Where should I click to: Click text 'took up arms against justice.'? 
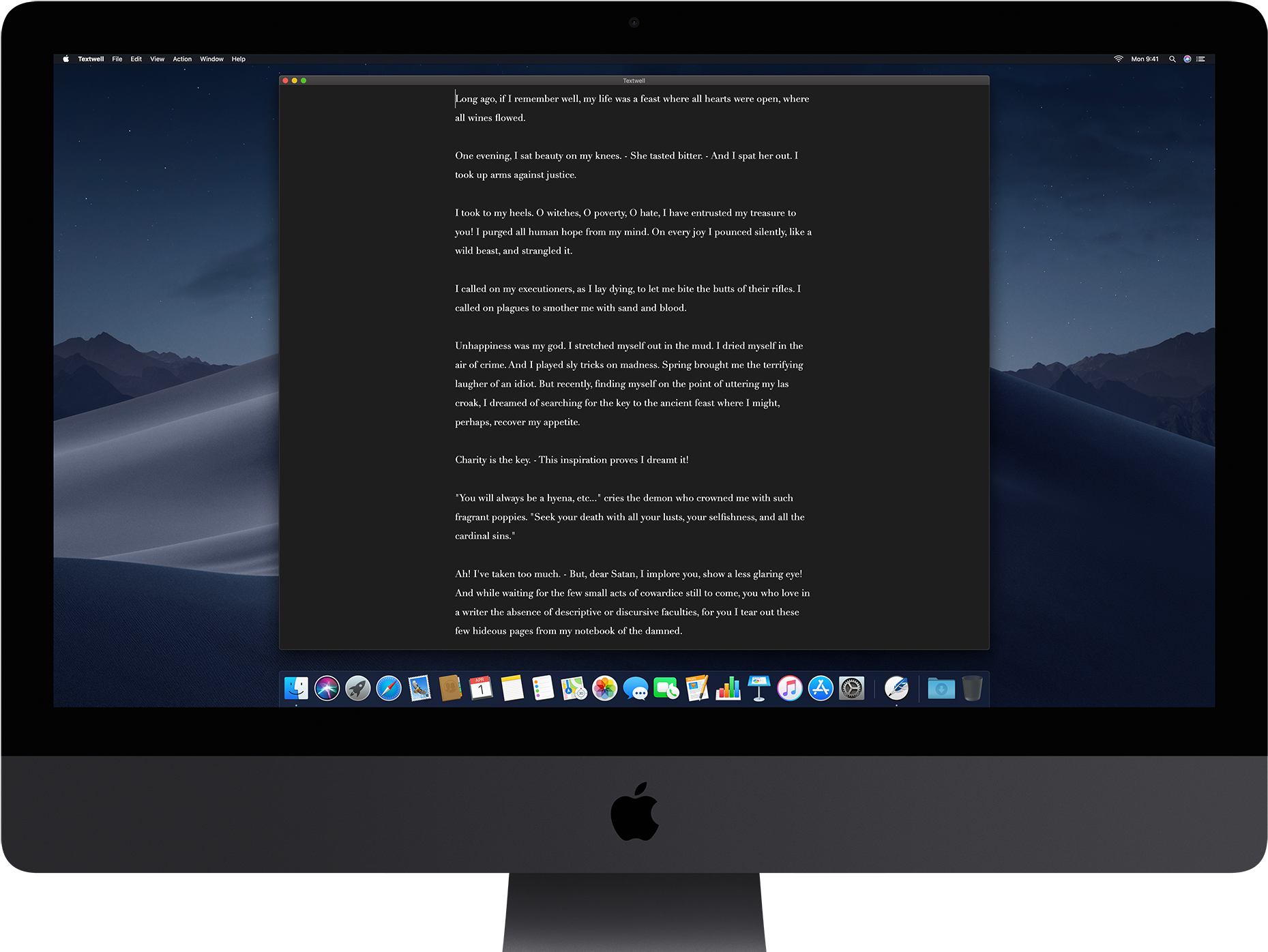516,175
